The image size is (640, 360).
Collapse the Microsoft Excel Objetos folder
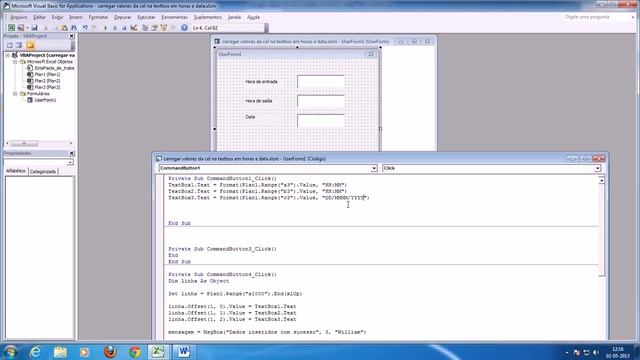tap(15, 62)
